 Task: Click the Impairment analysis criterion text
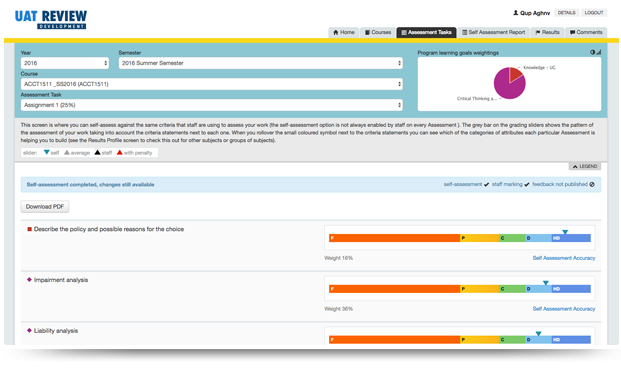(61, 280)
